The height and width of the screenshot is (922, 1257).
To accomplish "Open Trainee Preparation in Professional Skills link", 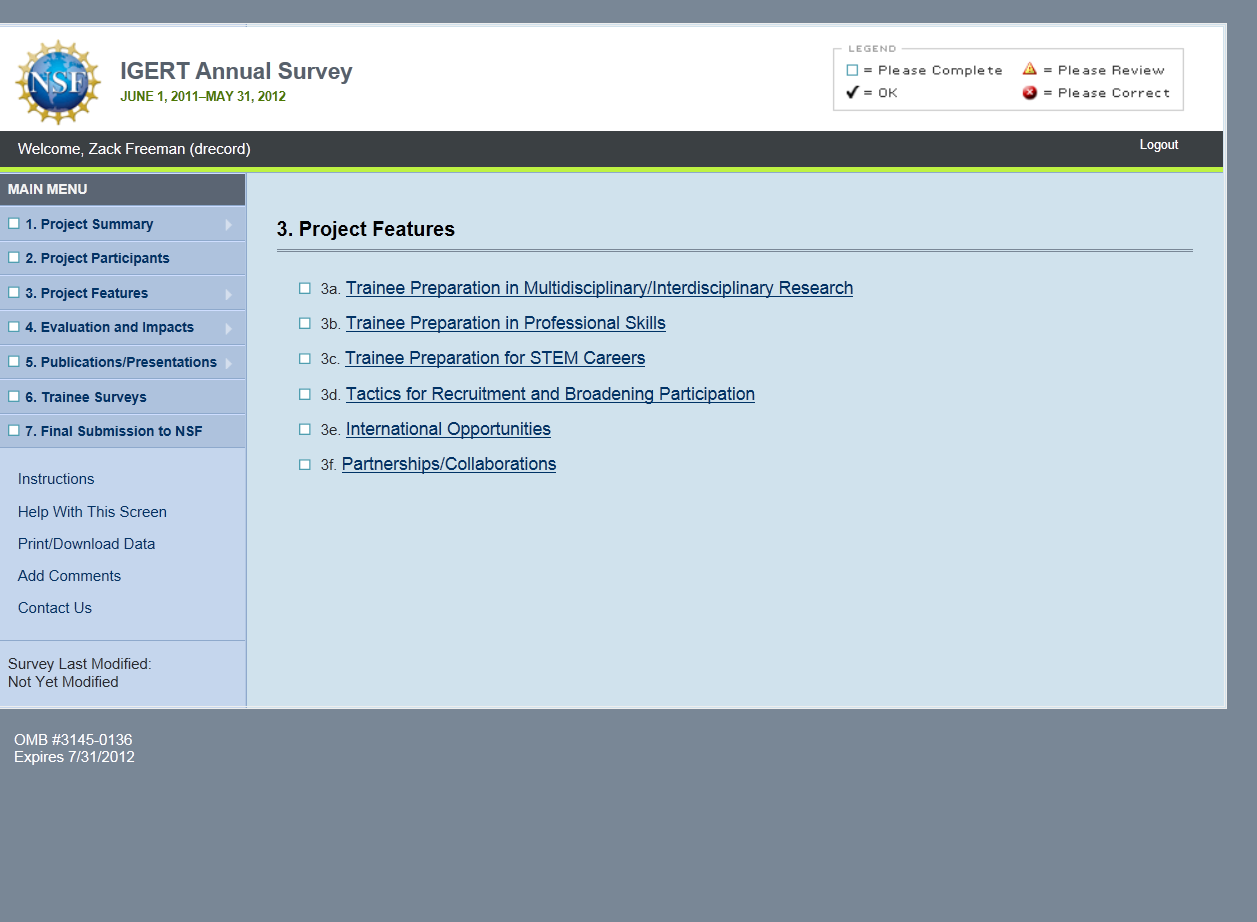I will (x=505, y=323).
